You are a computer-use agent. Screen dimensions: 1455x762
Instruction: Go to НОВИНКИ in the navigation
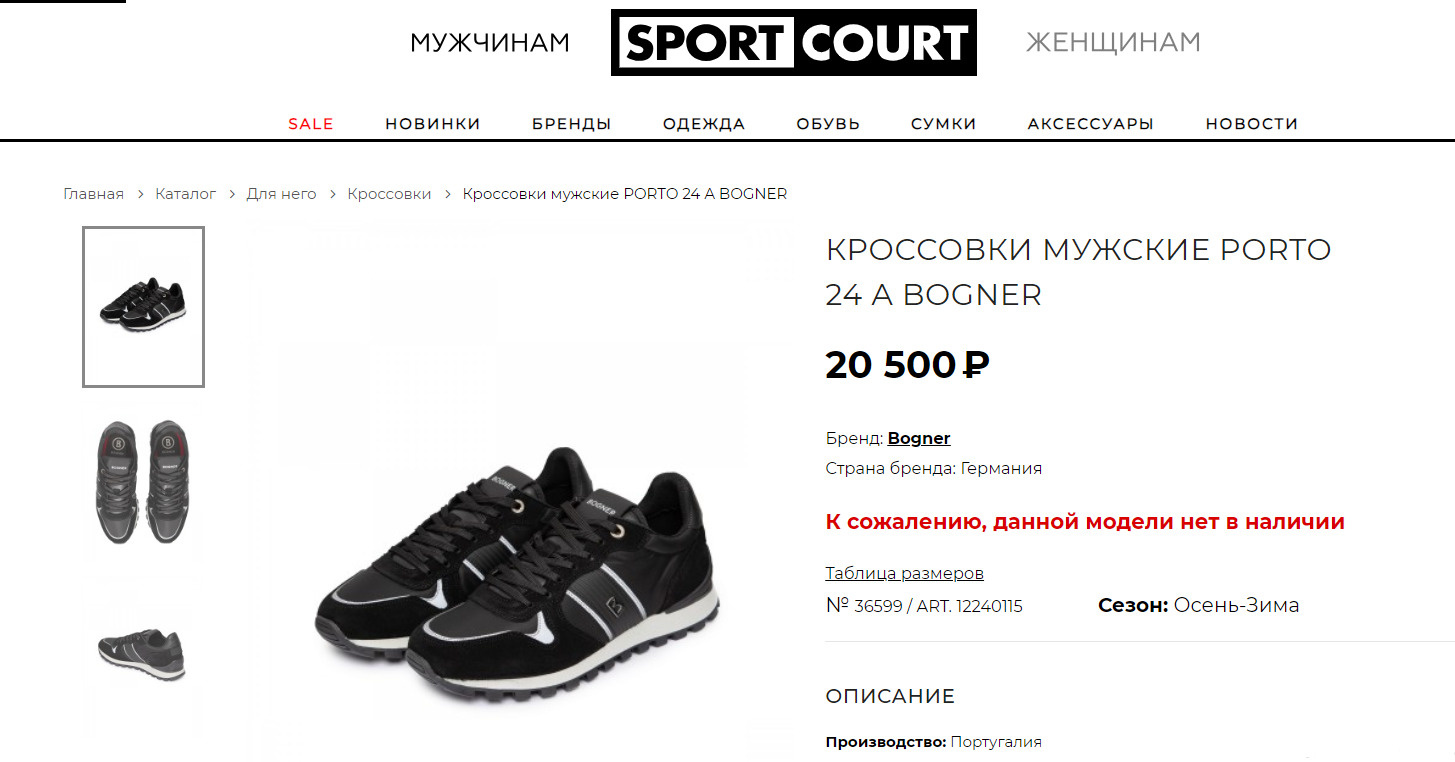433,124
